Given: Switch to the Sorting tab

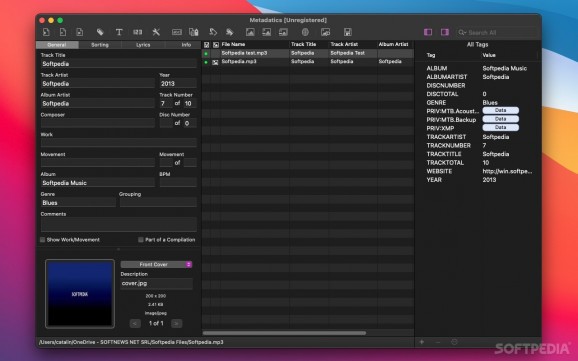Looking at the screenshot, I should pyautogui.click(x=100, y=45).
